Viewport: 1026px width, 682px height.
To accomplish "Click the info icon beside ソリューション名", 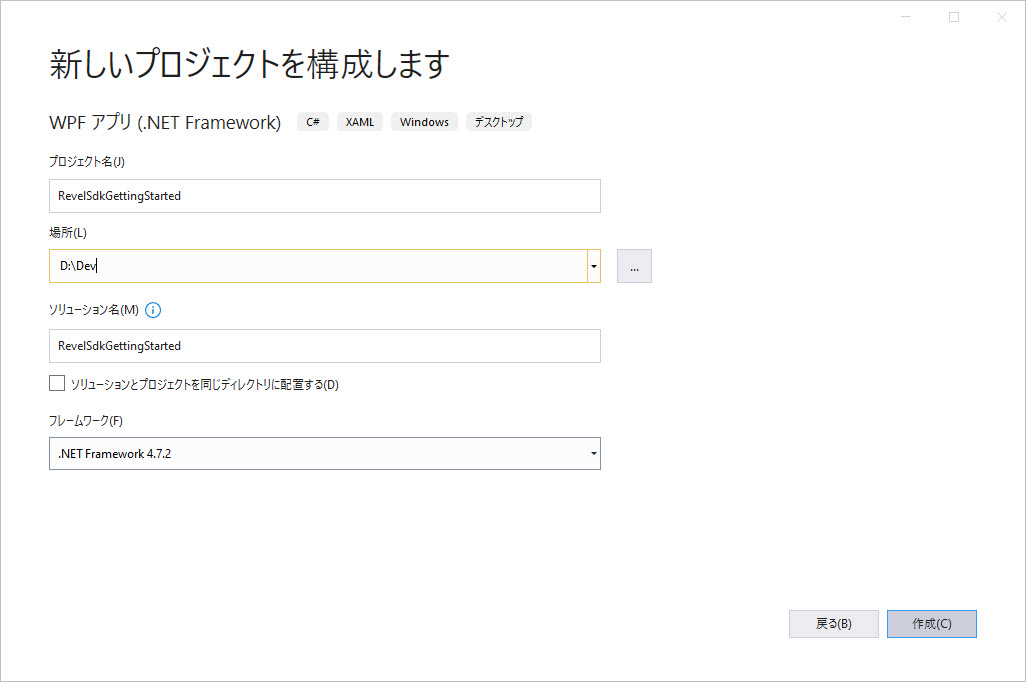I will (153, 310).
